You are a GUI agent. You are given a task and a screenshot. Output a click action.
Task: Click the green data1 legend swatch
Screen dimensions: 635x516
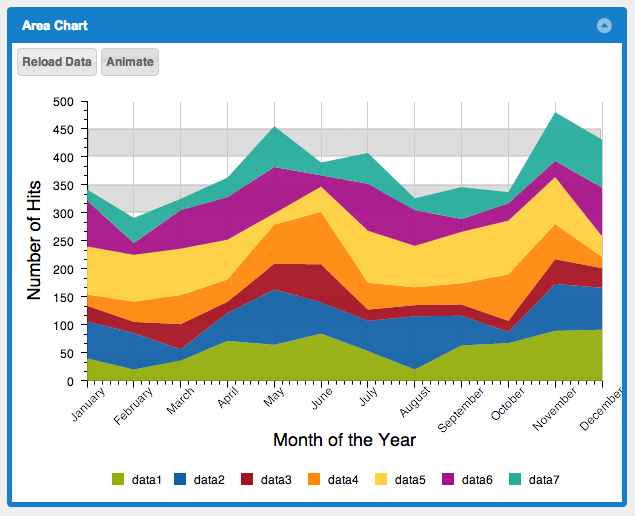(119, 480)
